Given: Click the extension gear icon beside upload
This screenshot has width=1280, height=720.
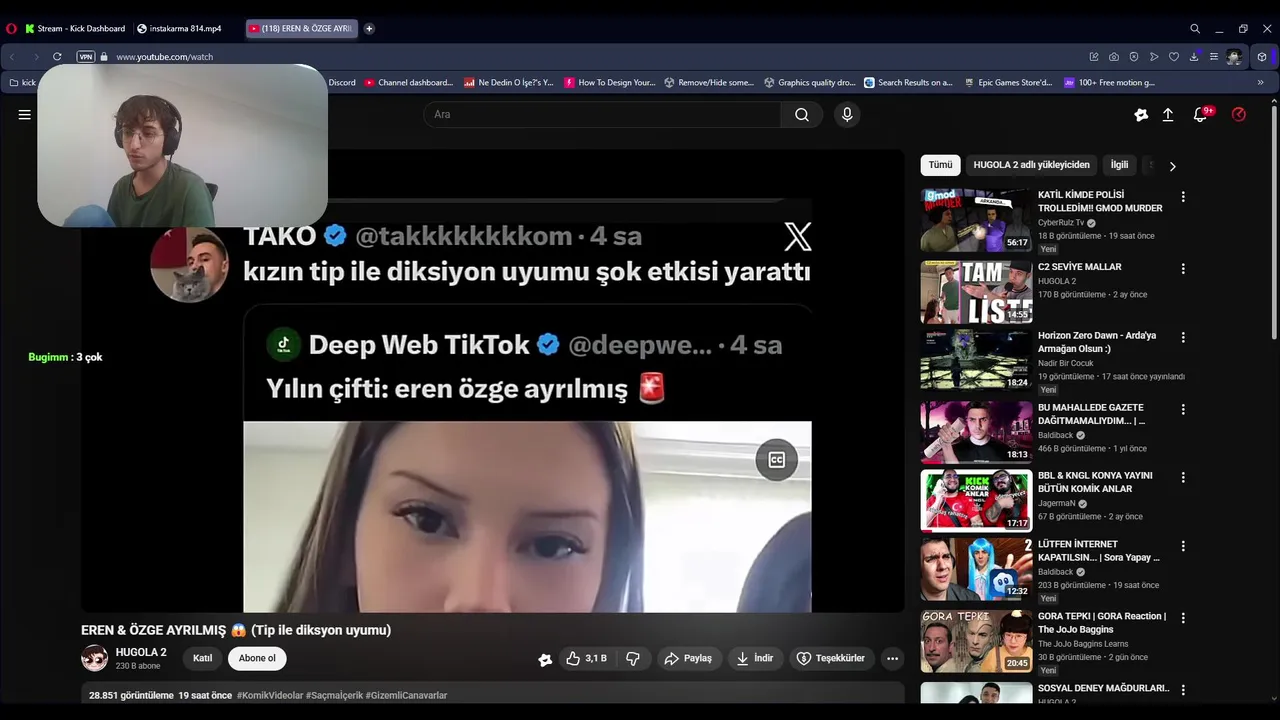Looking at the screenshot, I should pyautogui.click(x=1141, y=115).
